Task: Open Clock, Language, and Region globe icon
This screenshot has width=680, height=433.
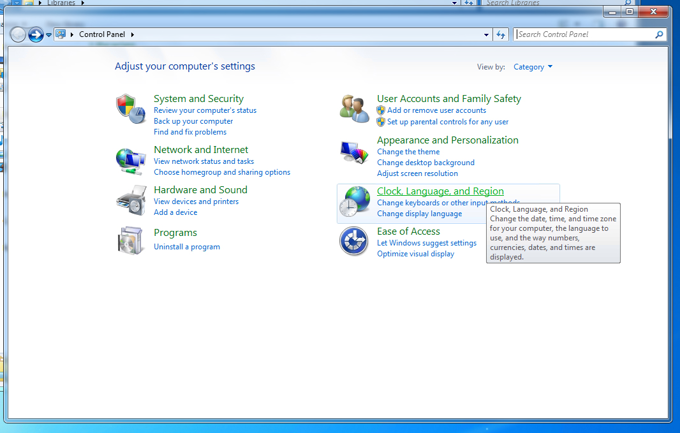Action: (x=355, y=202)
